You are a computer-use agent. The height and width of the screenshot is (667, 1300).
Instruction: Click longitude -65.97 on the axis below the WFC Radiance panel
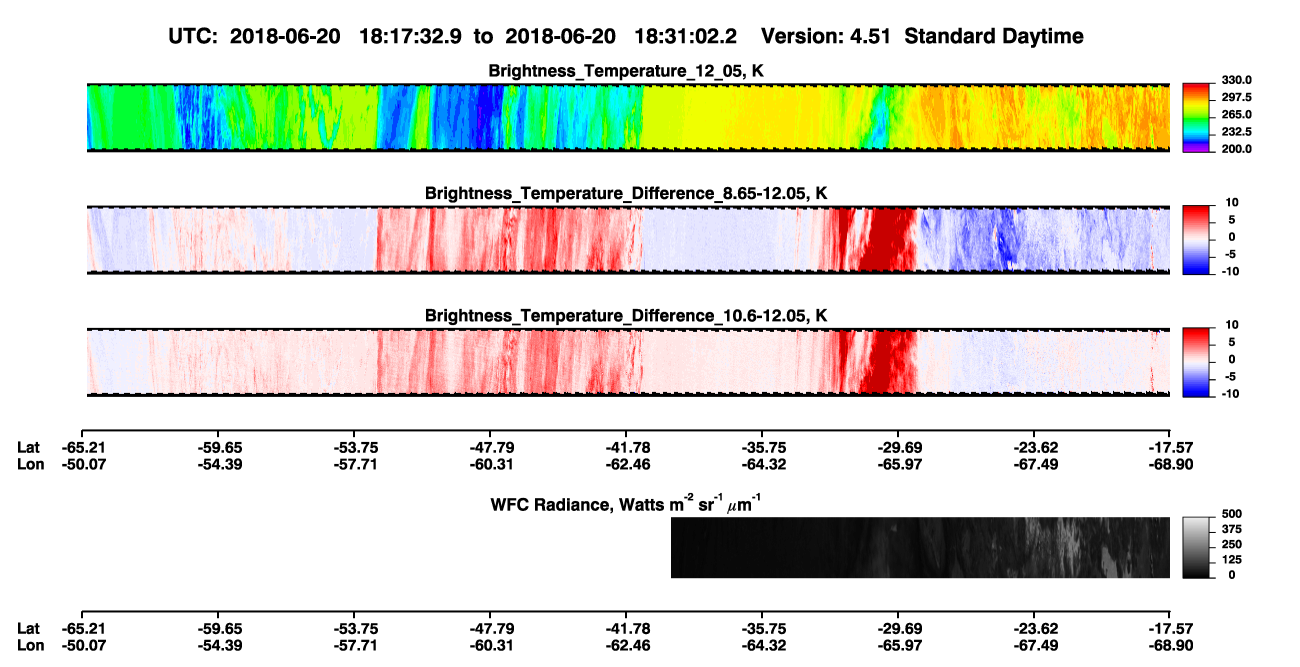(x=898, y=644)
